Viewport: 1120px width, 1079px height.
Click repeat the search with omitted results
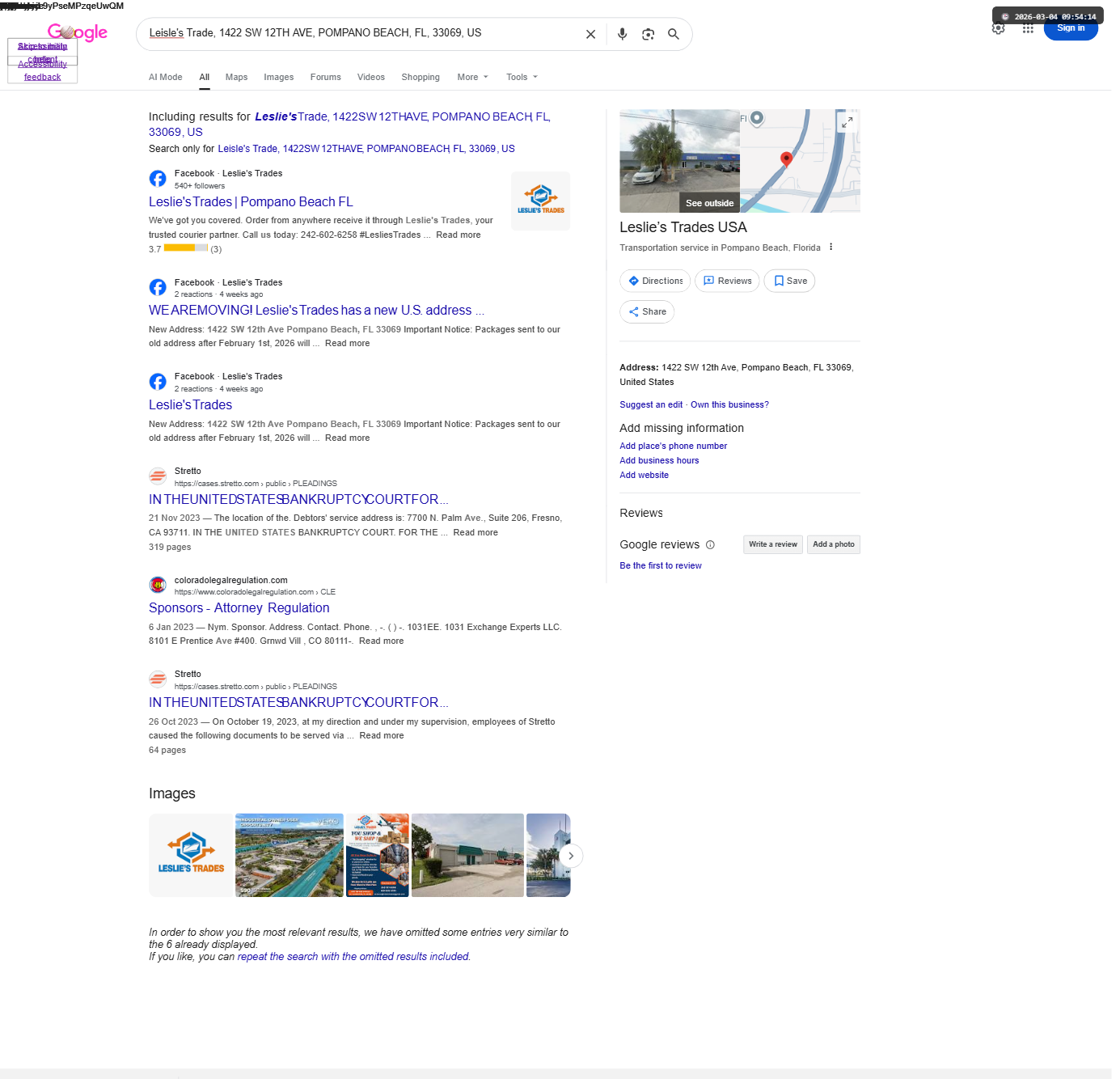pos(353,956)
